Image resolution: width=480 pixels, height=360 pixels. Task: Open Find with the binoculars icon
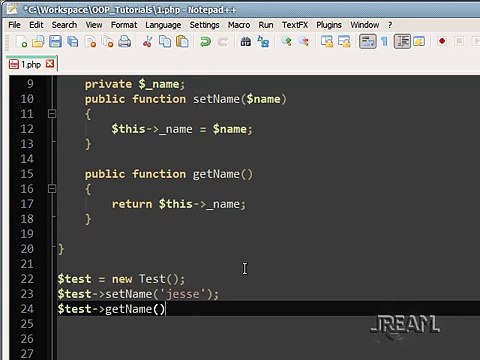point(246,42)
